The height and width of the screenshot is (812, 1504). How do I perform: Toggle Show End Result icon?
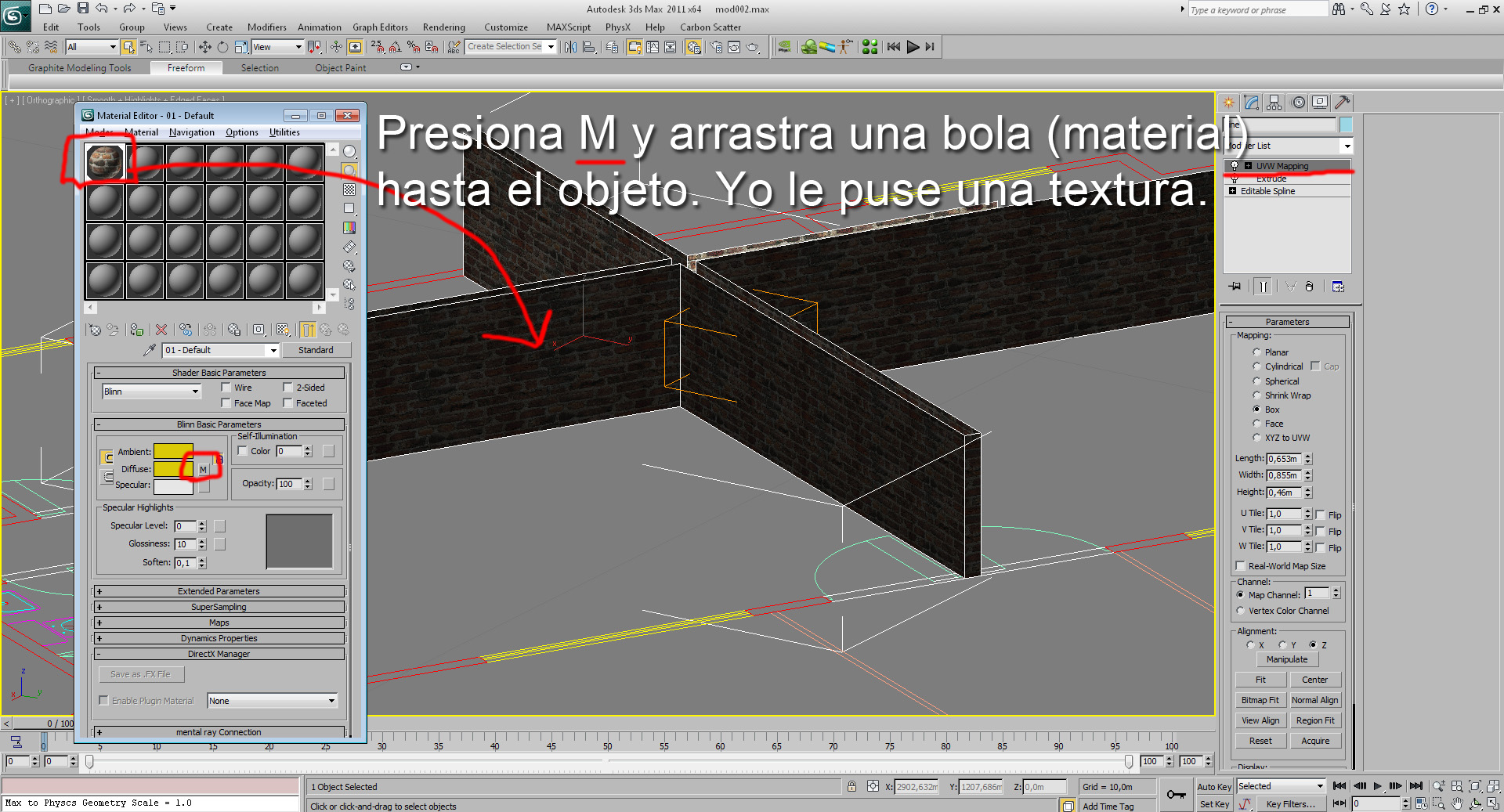click(308, 330)
